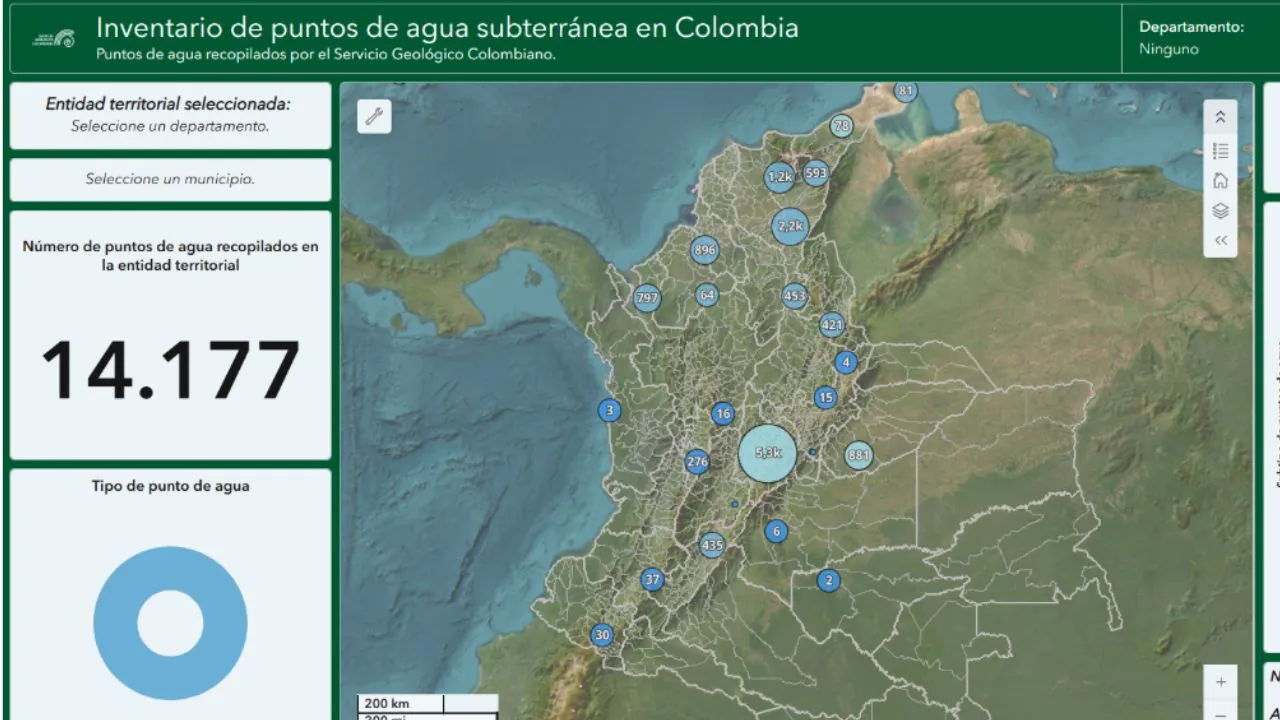The height and width of the screenshot is (720, 1280).
Task: Click the Servicio Geológico Colombiano logo
Action: click(x=54, y=38)
